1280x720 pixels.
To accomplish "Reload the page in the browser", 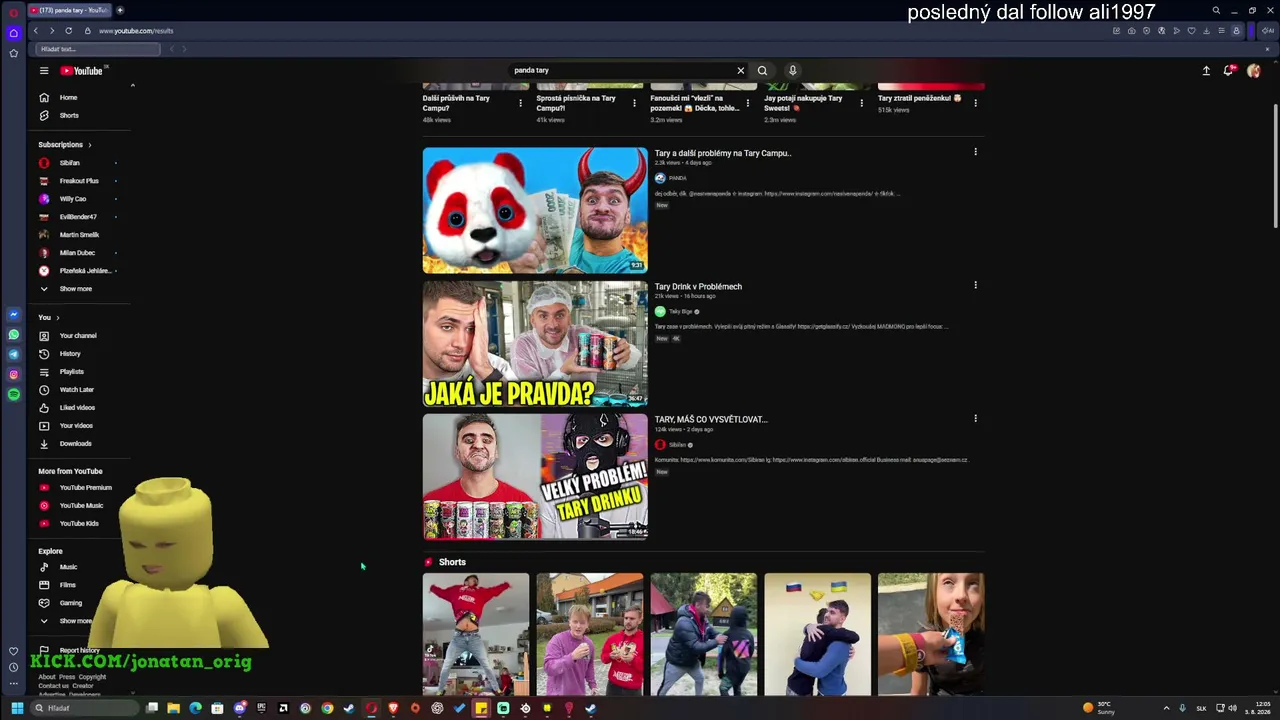I will [x=68, y=31].
